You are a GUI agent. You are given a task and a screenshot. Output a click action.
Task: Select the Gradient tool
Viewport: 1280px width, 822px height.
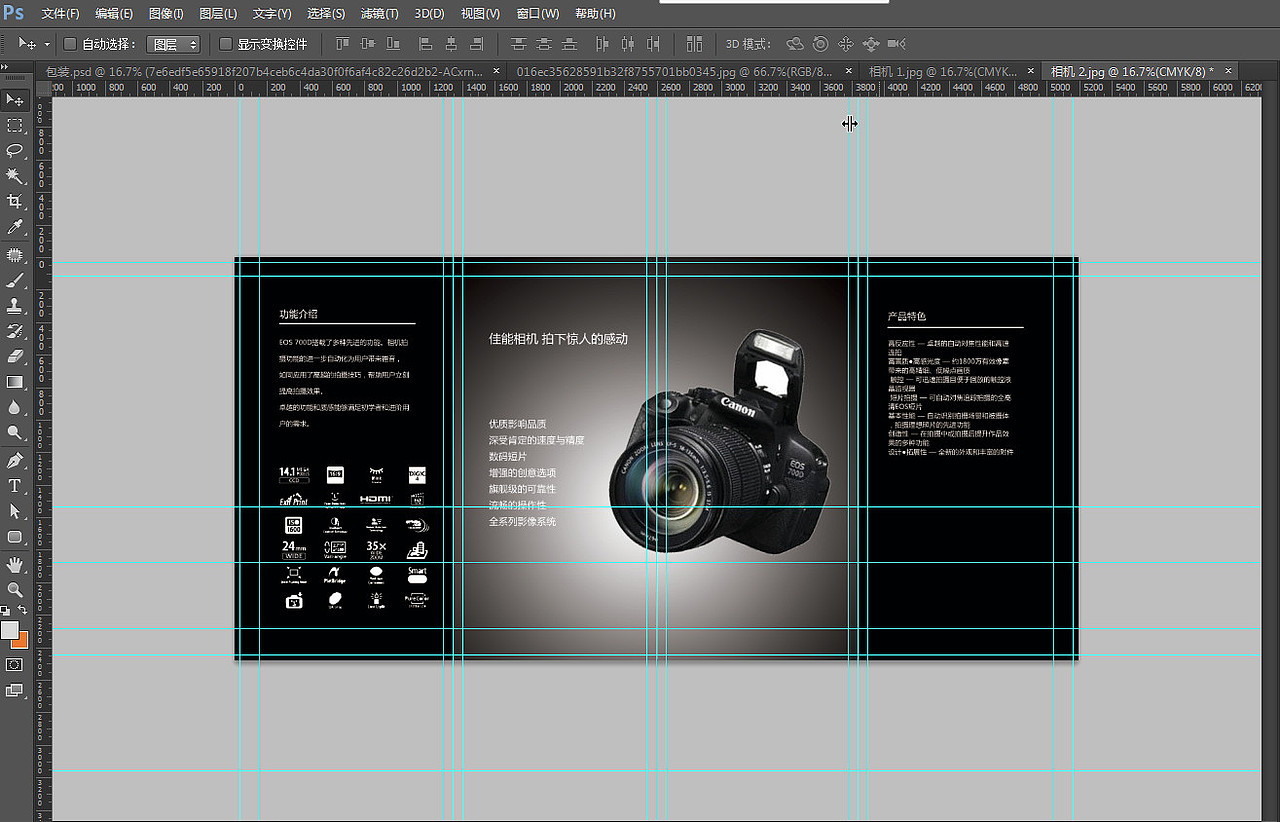tap(15, 382)
